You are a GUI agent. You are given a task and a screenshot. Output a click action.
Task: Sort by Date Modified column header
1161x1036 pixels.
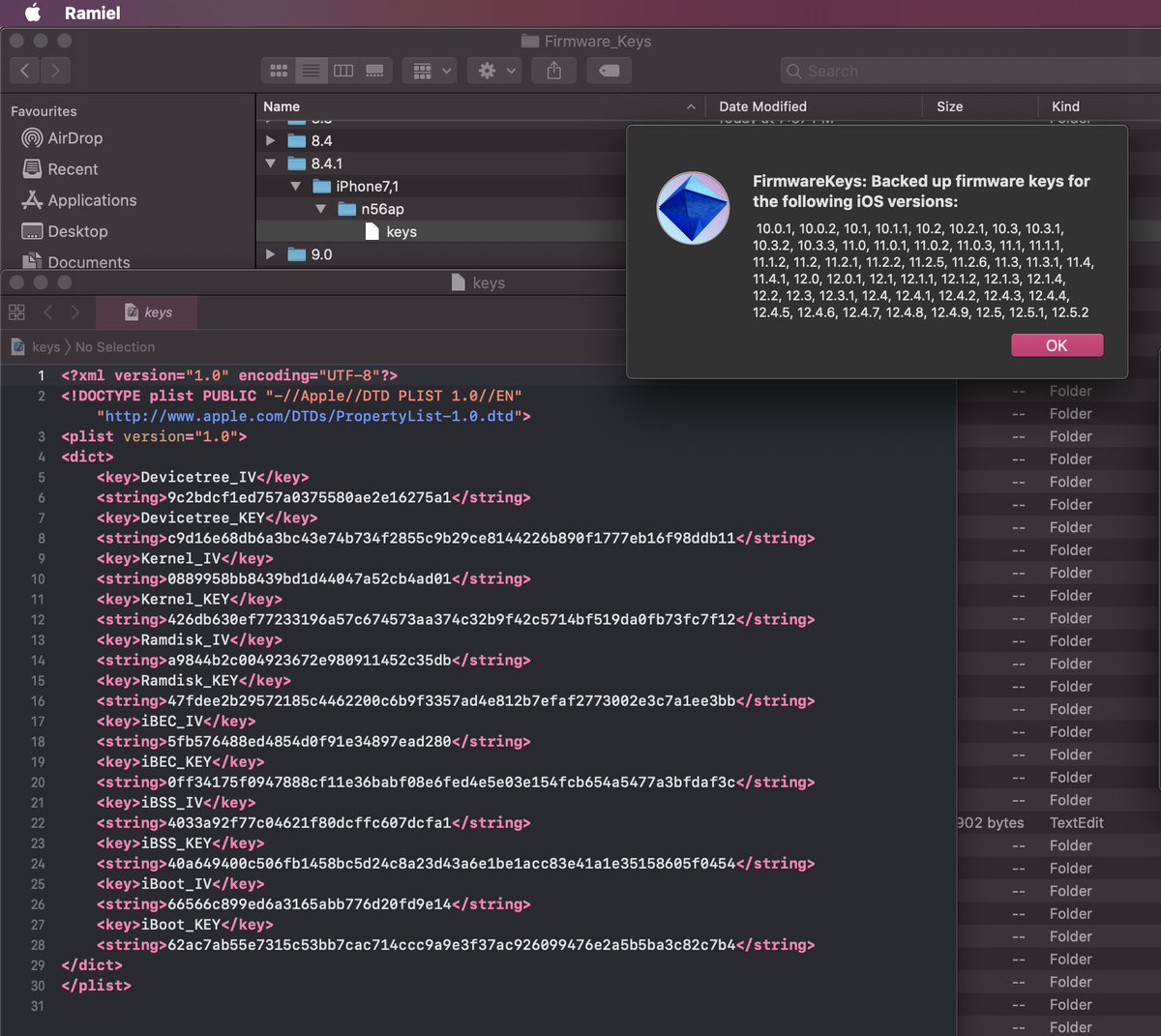click(814, 106)
